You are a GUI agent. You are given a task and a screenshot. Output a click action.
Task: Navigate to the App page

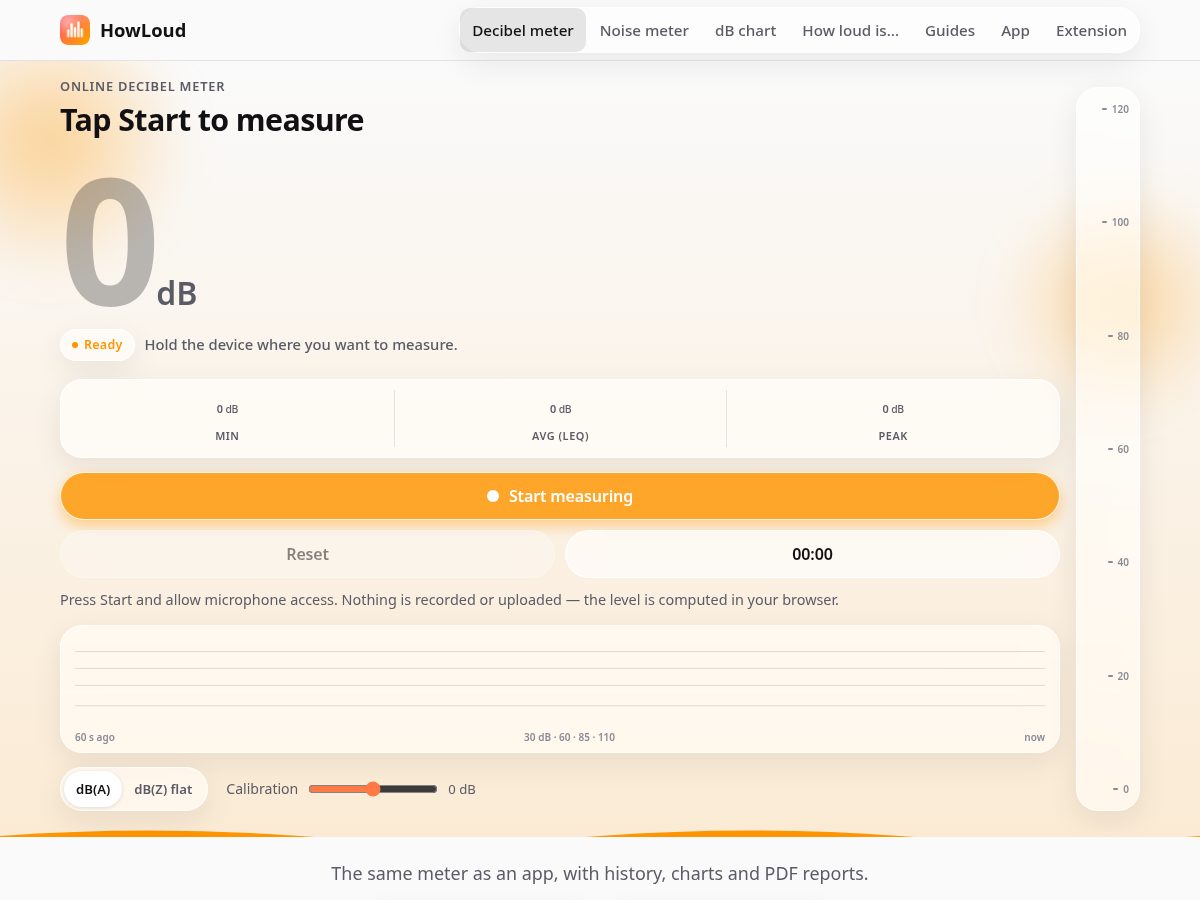1015,30
